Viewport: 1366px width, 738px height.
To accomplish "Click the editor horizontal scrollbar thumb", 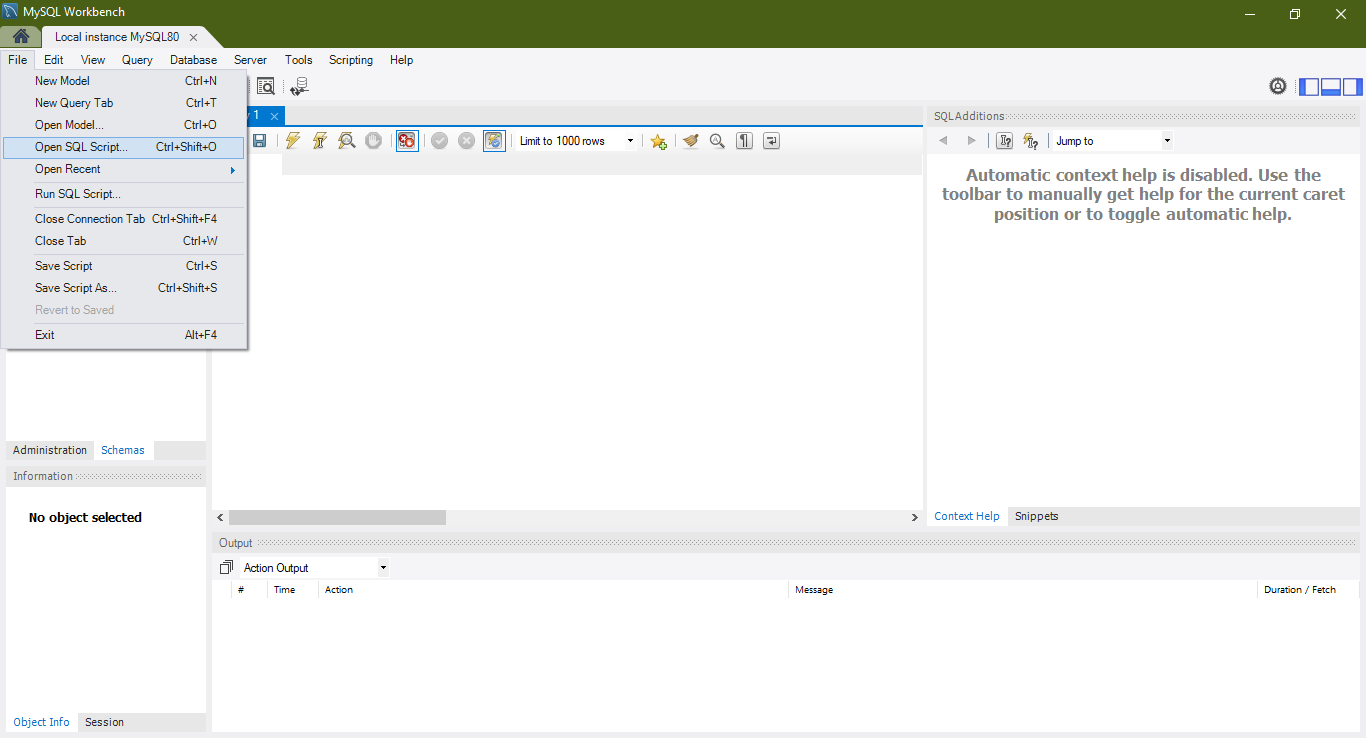I will [x=337, y=517].
